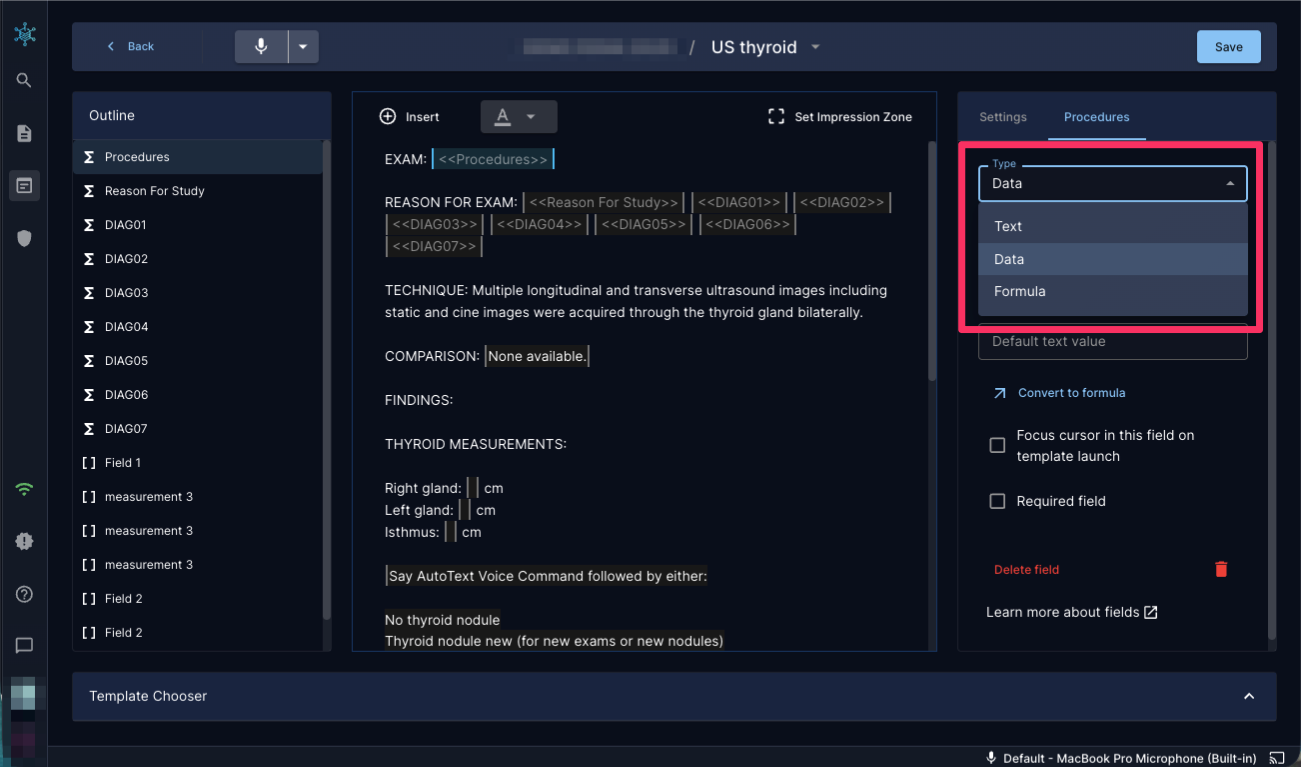Click the status bar microphone icon

(992, 758)
